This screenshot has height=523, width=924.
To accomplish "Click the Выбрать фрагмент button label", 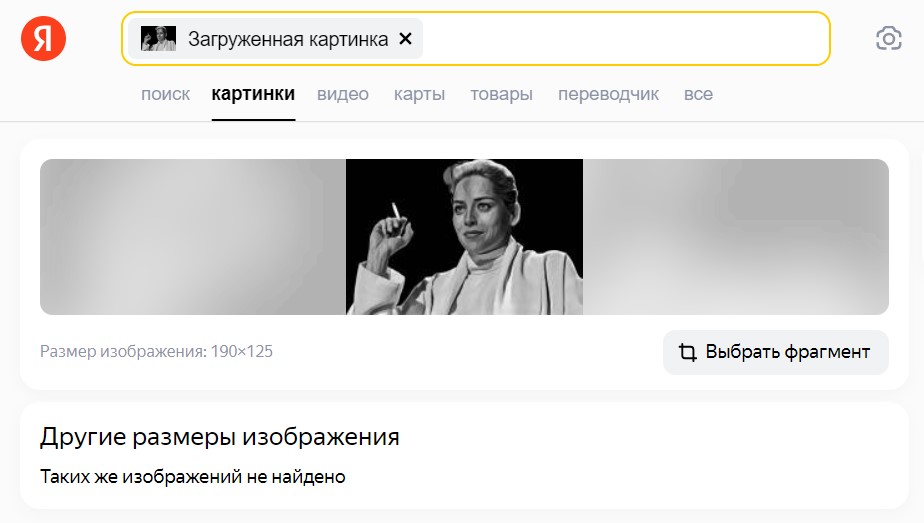I will pos(788,352).
